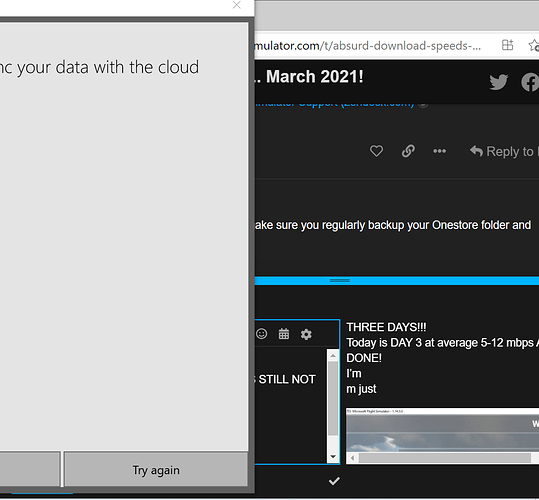Open the Support (zendesk.com) link
This screenshot has height=500, width=539.
coord(334,104)
